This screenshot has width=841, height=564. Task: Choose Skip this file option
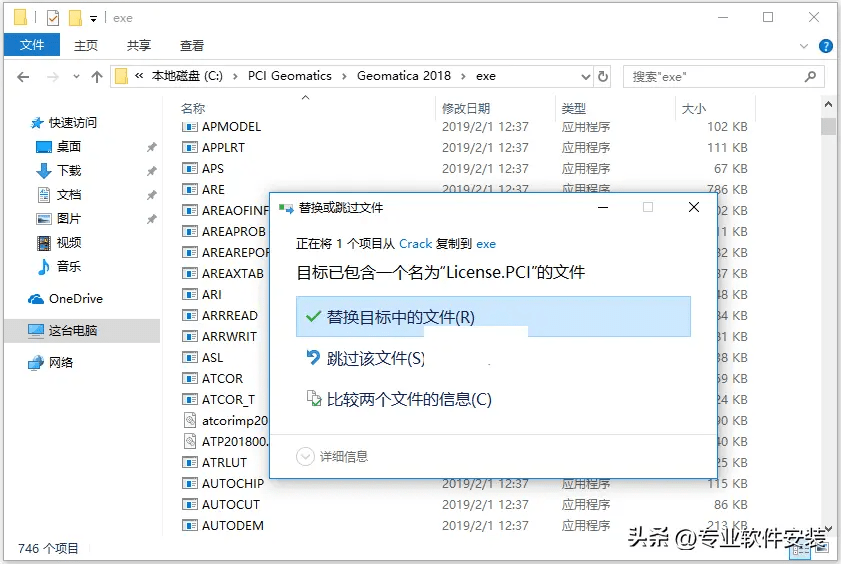[x=365, y=358]
